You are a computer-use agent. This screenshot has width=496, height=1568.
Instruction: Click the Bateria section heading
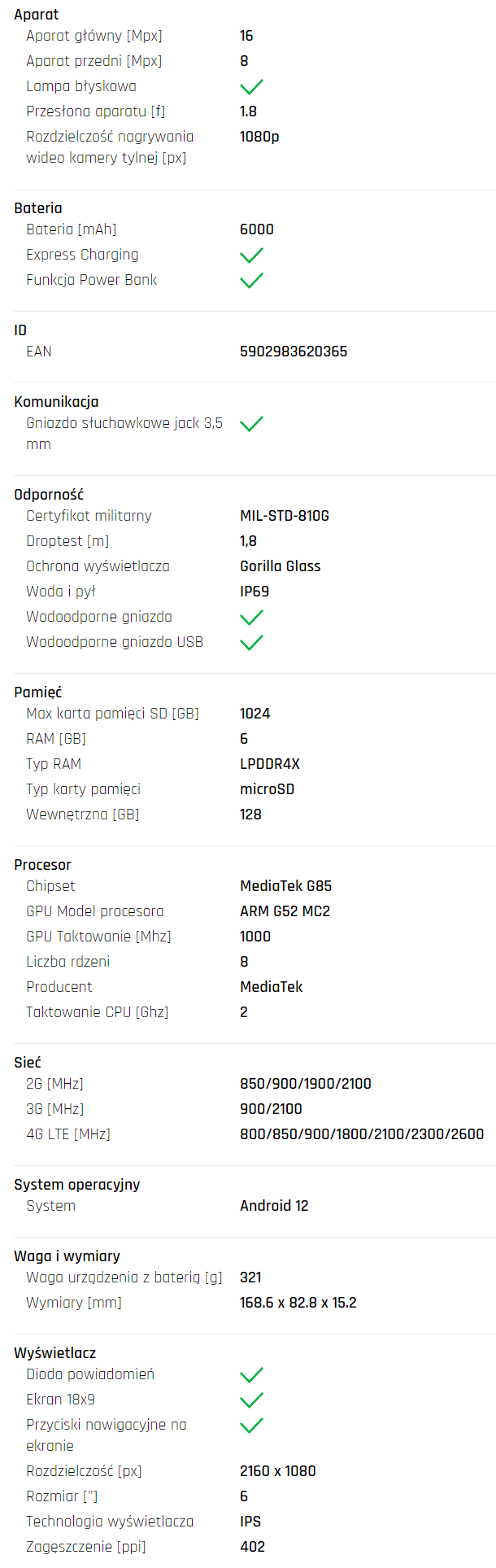coord(38,208)
